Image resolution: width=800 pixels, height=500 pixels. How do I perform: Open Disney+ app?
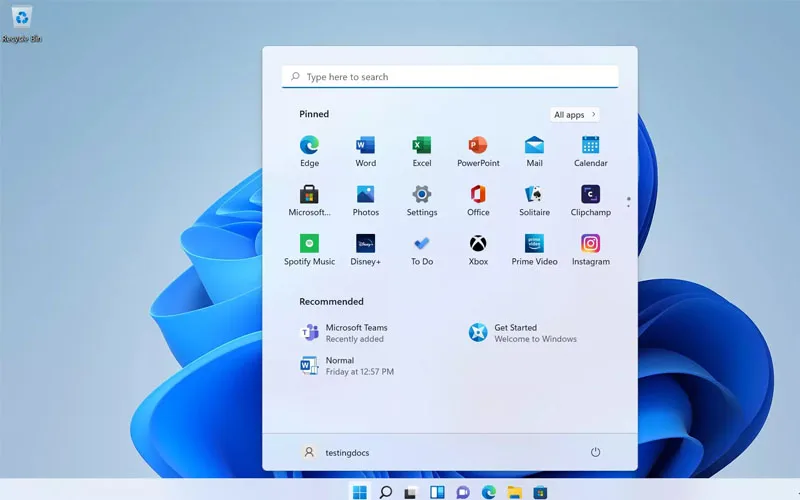365,249
